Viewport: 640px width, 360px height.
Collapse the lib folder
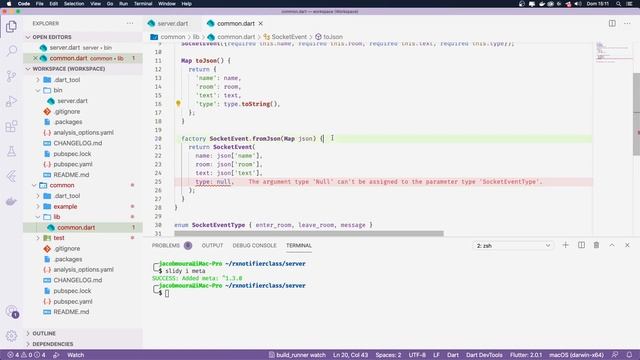(x=38, y=217)
